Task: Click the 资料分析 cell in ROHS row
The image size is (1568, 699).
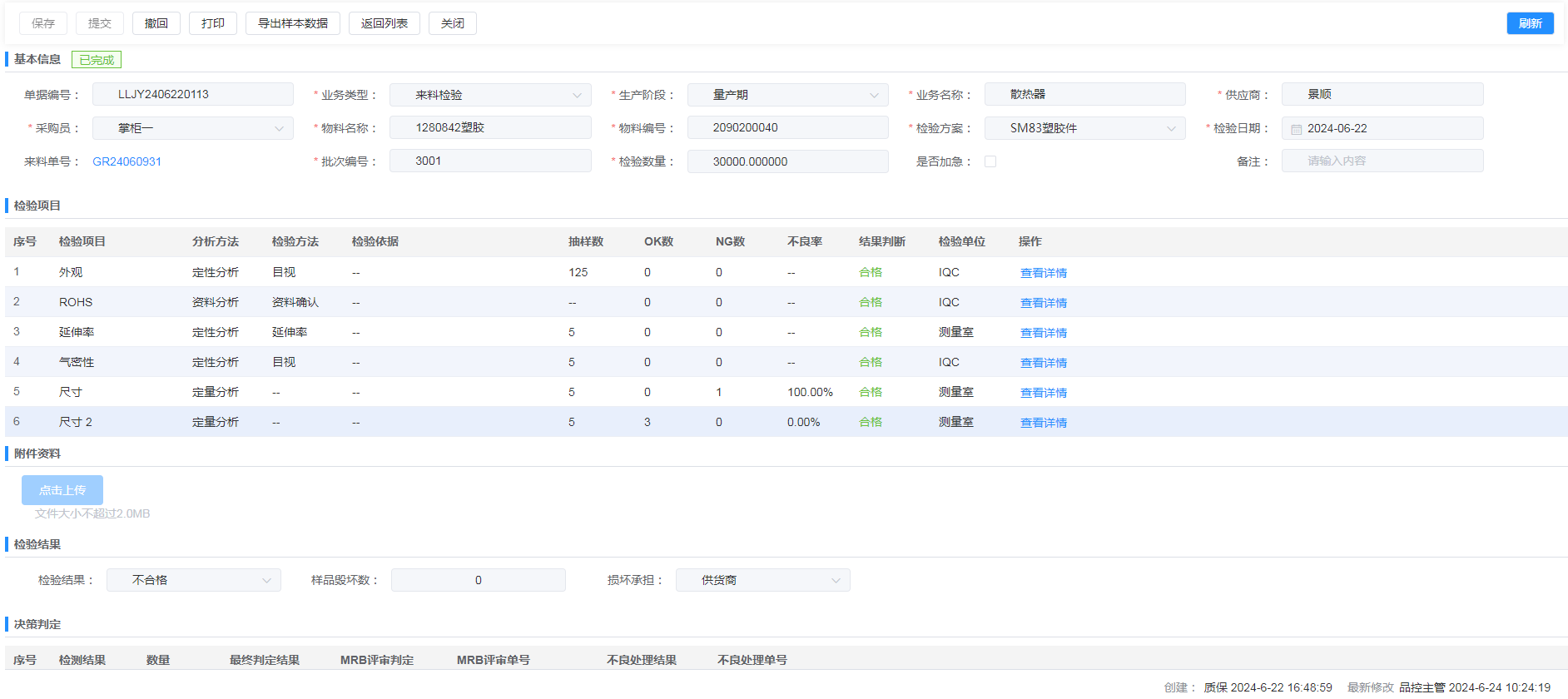Action: click(x=216, y=302)
